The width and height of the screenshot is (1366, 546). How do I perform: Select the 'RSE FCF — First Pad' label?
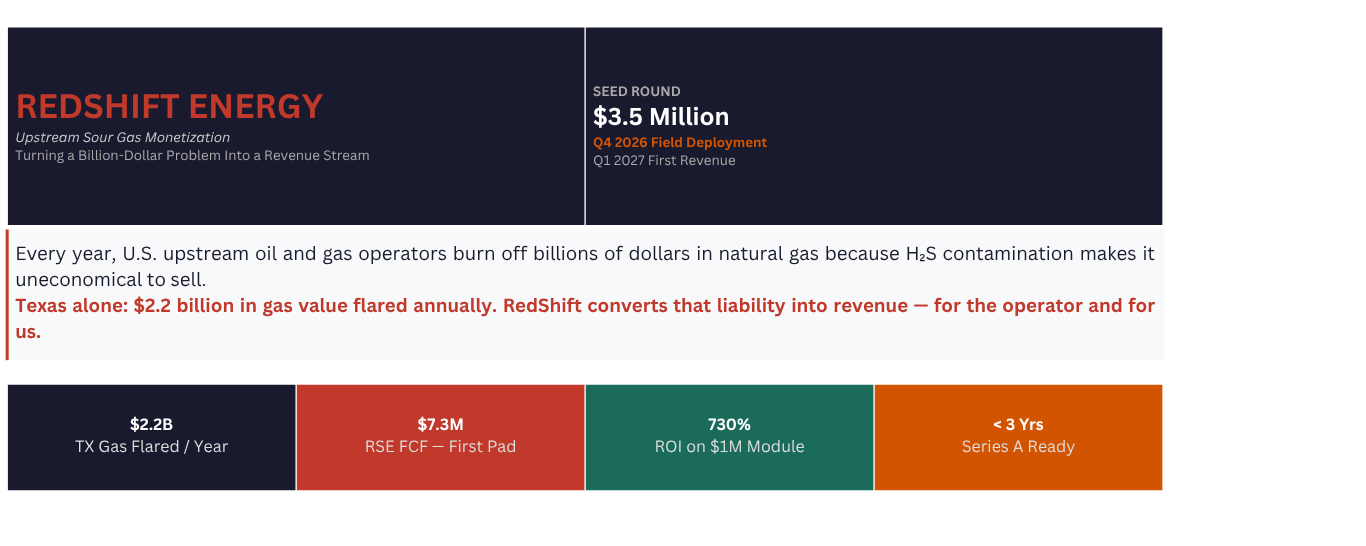coord(441,446)
